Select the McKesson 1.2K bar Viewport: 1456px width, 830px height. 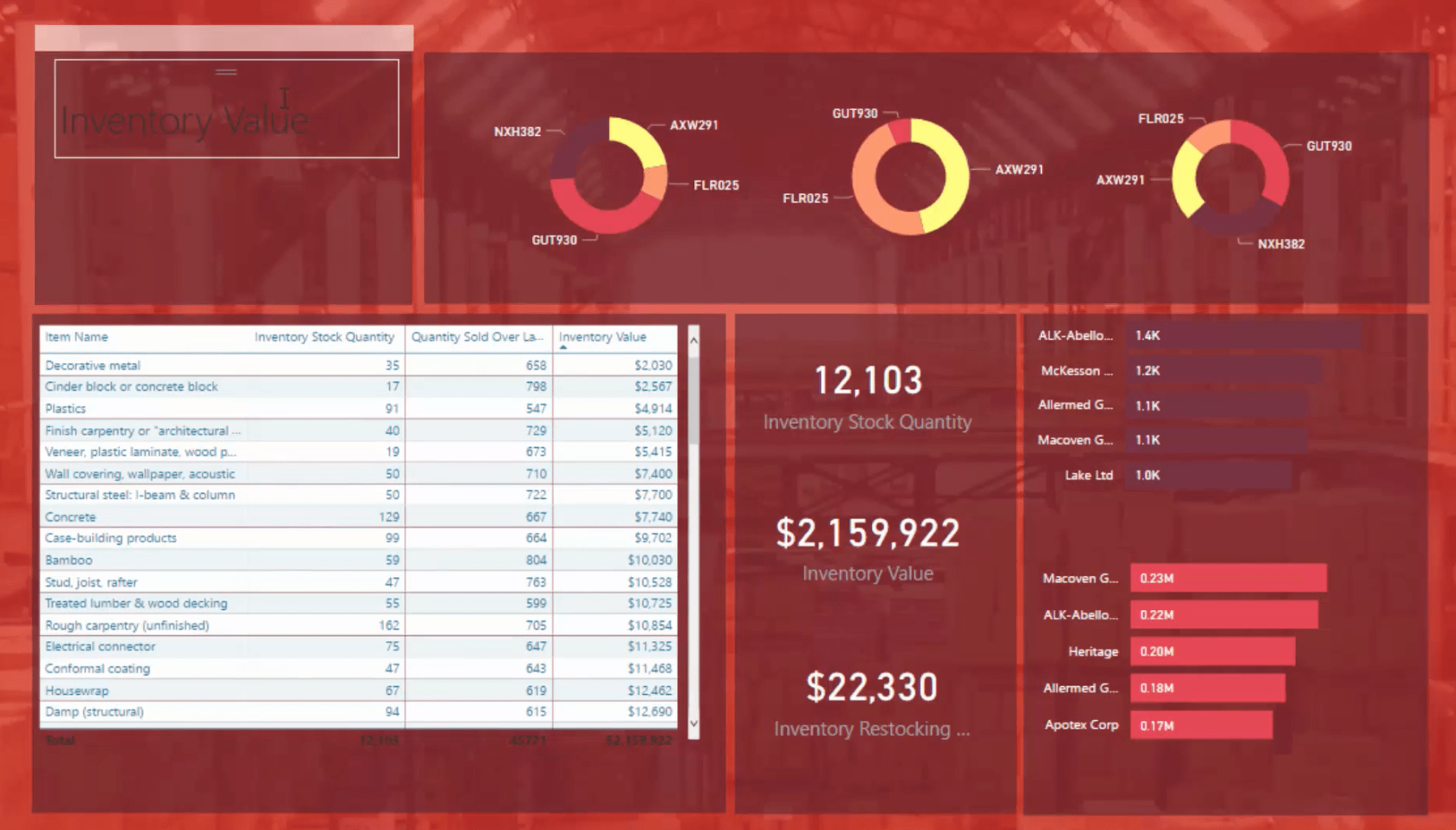(x=1224, y=370)
